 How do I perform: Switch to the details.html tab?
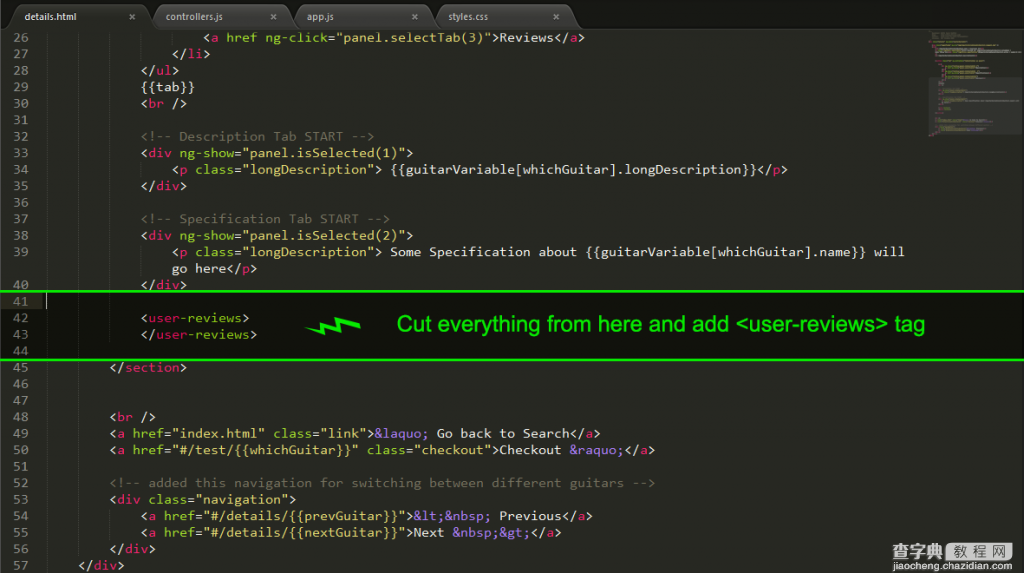pos(50,16)
